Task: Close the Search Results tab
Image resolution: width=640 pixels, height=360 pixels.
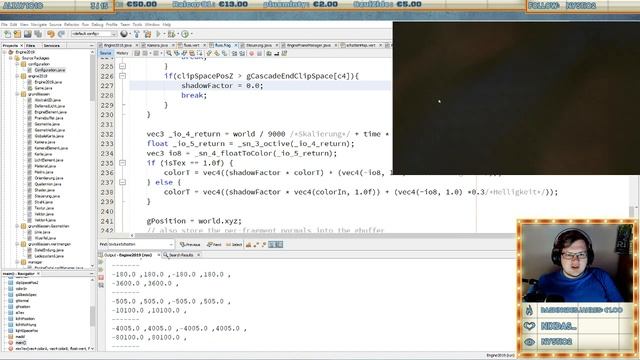Action: [x=198, y=255]
